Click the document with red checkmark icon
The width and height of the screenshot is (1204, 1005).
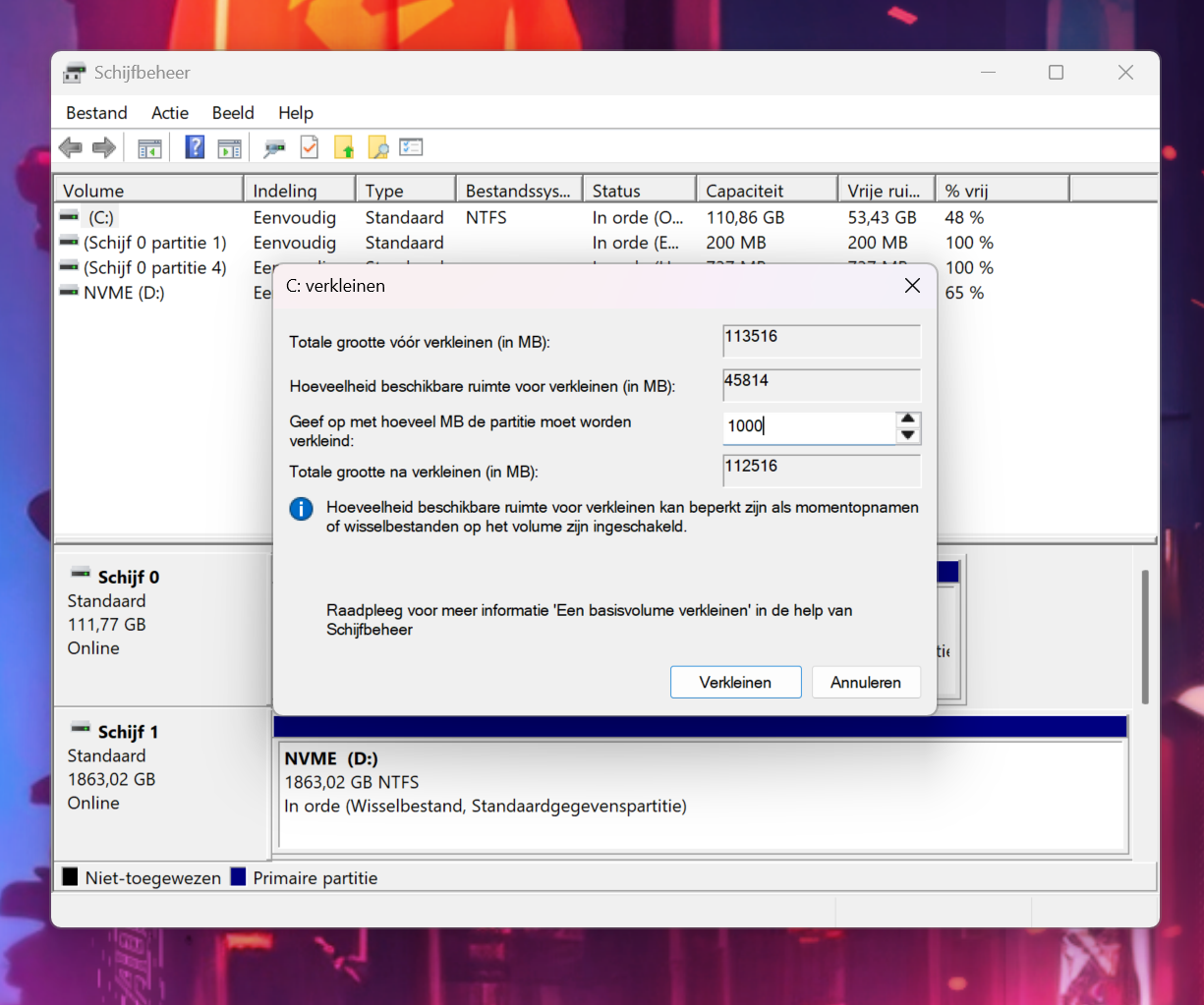tap(309, 148)
